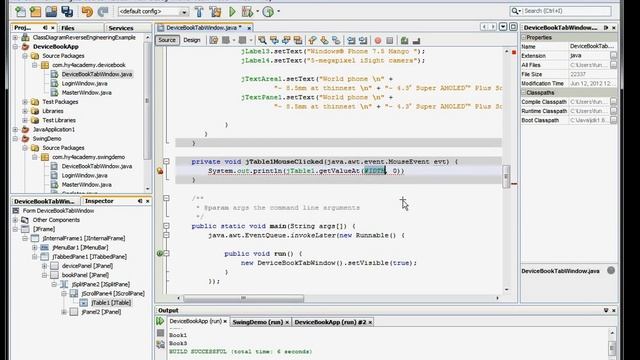Open the Inspector tab
Viewport: 640px width, 360px height.
99,201
